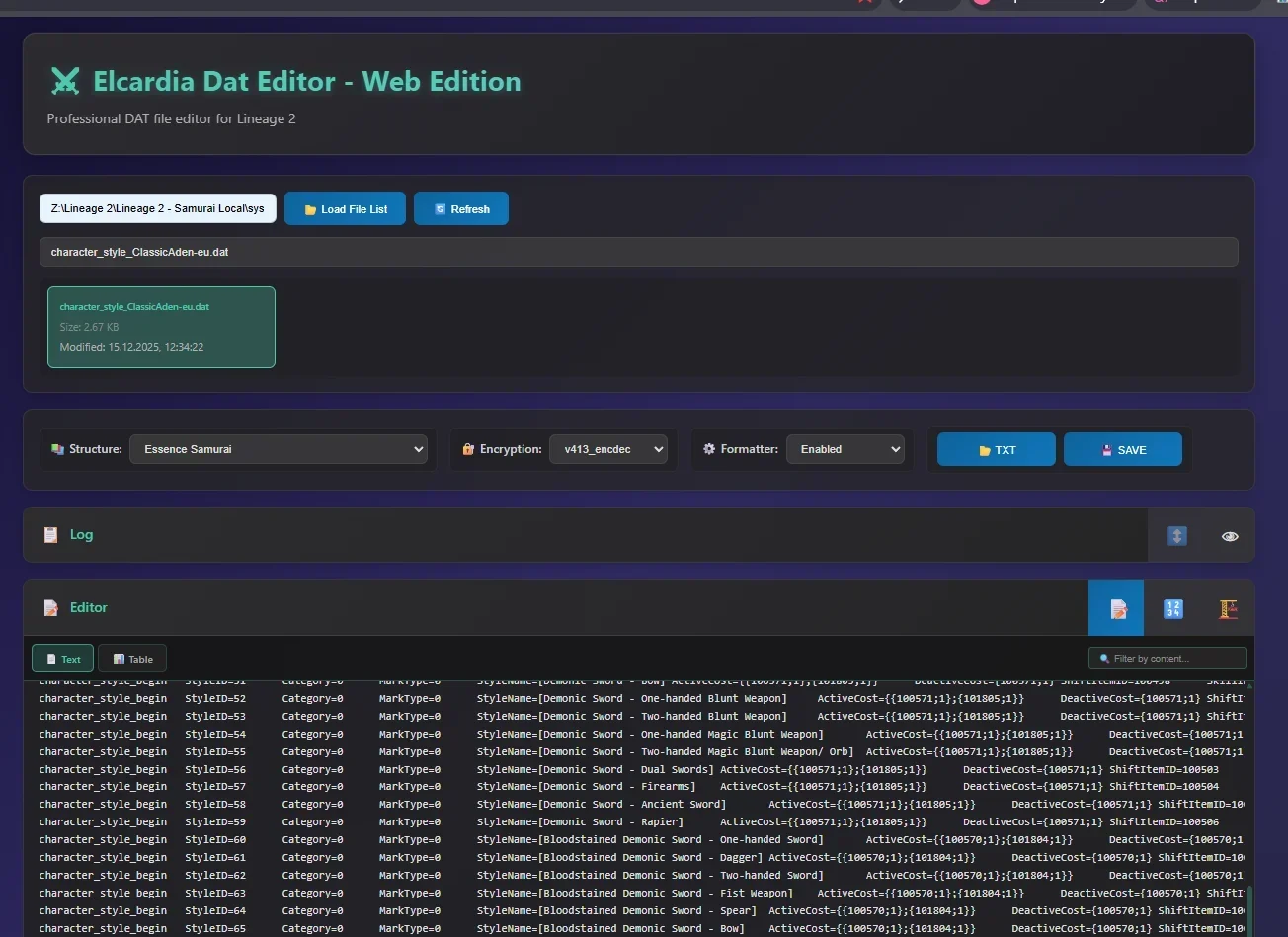Screen dimensions: 1288x937
Task: Click the SAVE button
Action: [1123, 449]
